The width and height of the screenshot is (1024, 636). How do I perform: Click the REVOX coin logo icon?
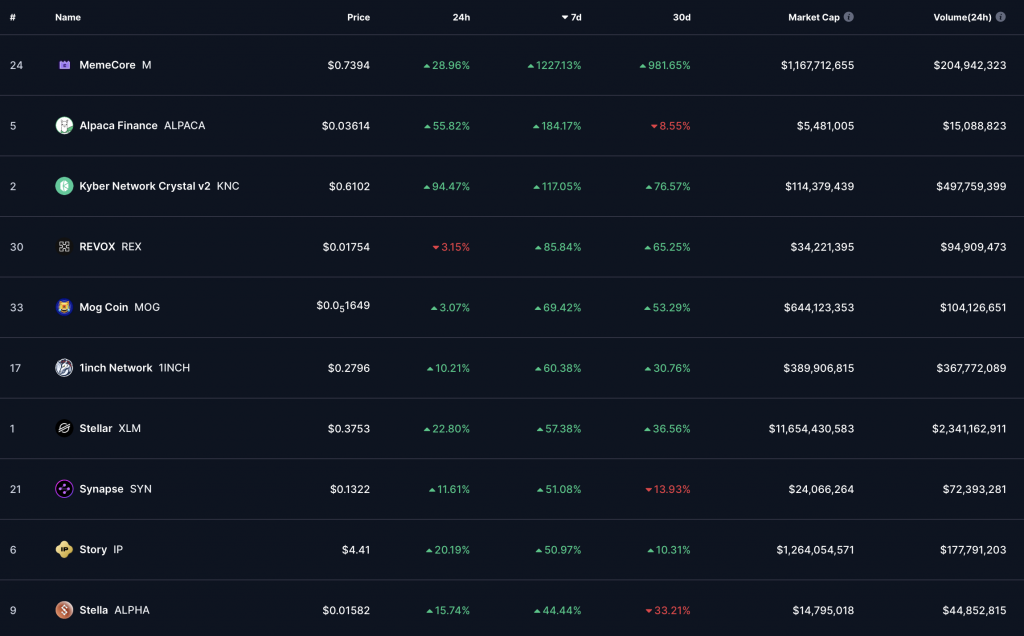click(x=64, y=247)
